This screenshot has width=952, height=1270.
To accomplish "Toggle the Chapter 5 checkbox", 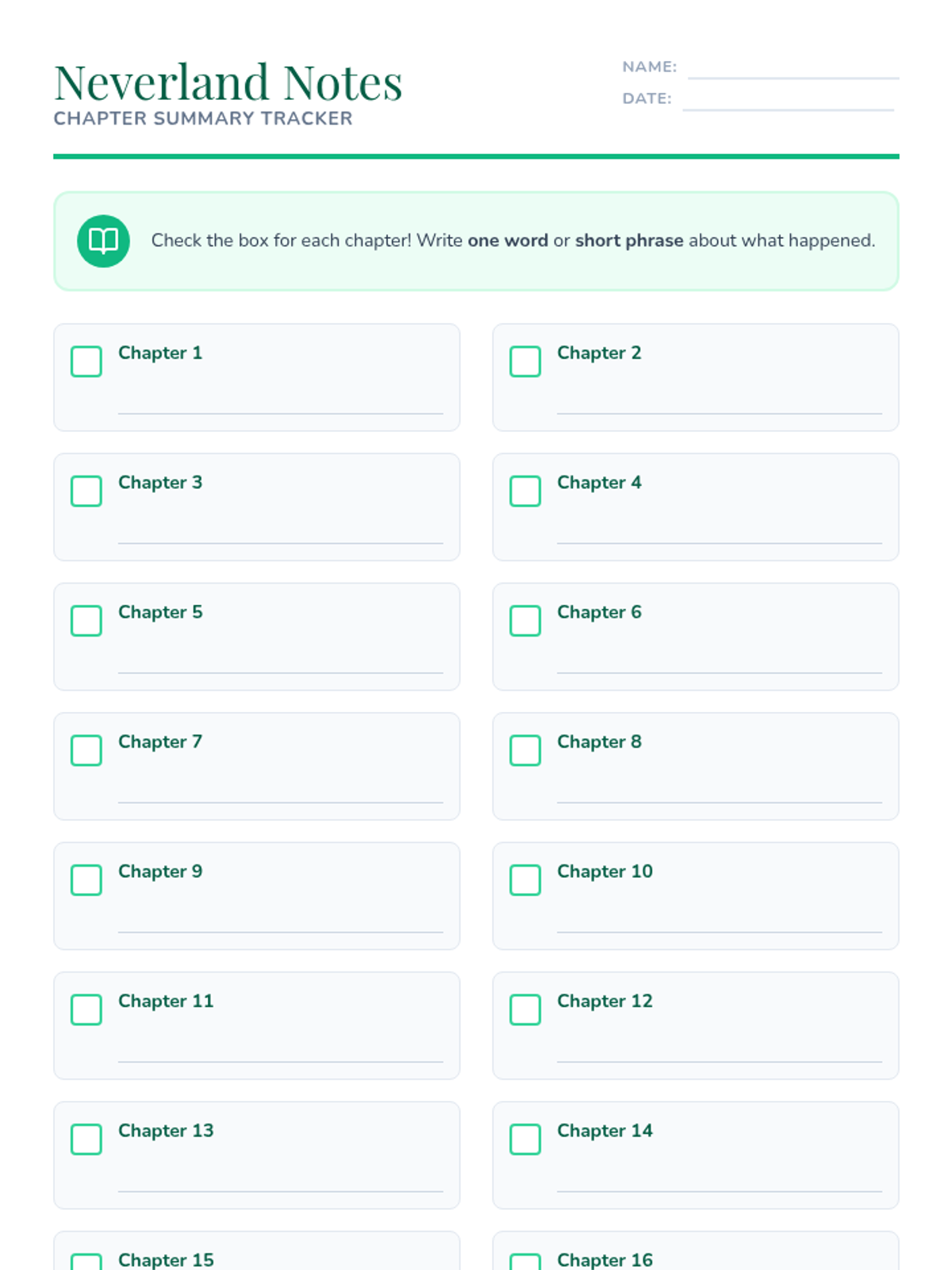I will (86, 621).
